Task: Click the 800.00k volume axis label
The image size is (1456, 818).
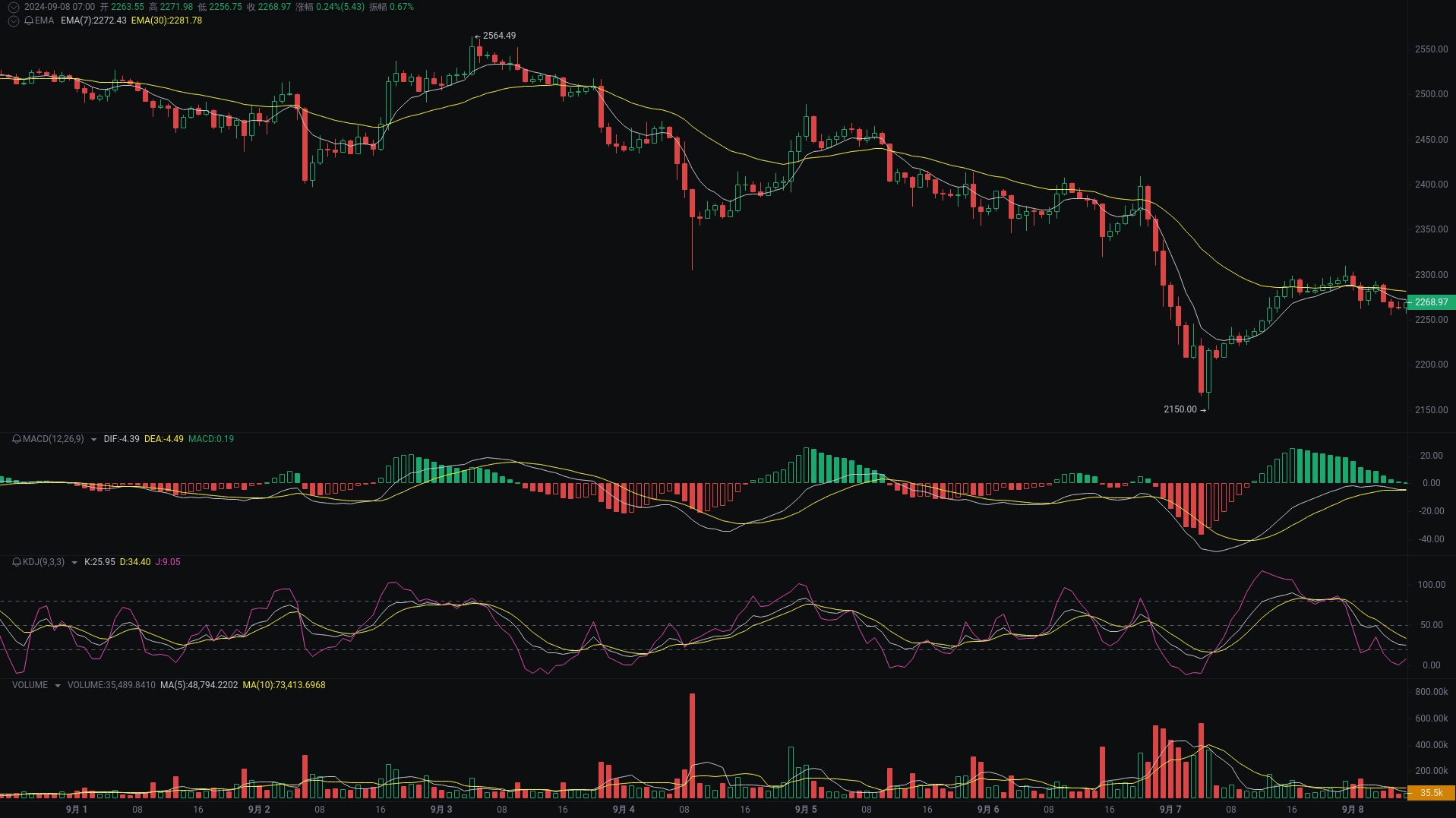Action: (x=1432, y=692)
